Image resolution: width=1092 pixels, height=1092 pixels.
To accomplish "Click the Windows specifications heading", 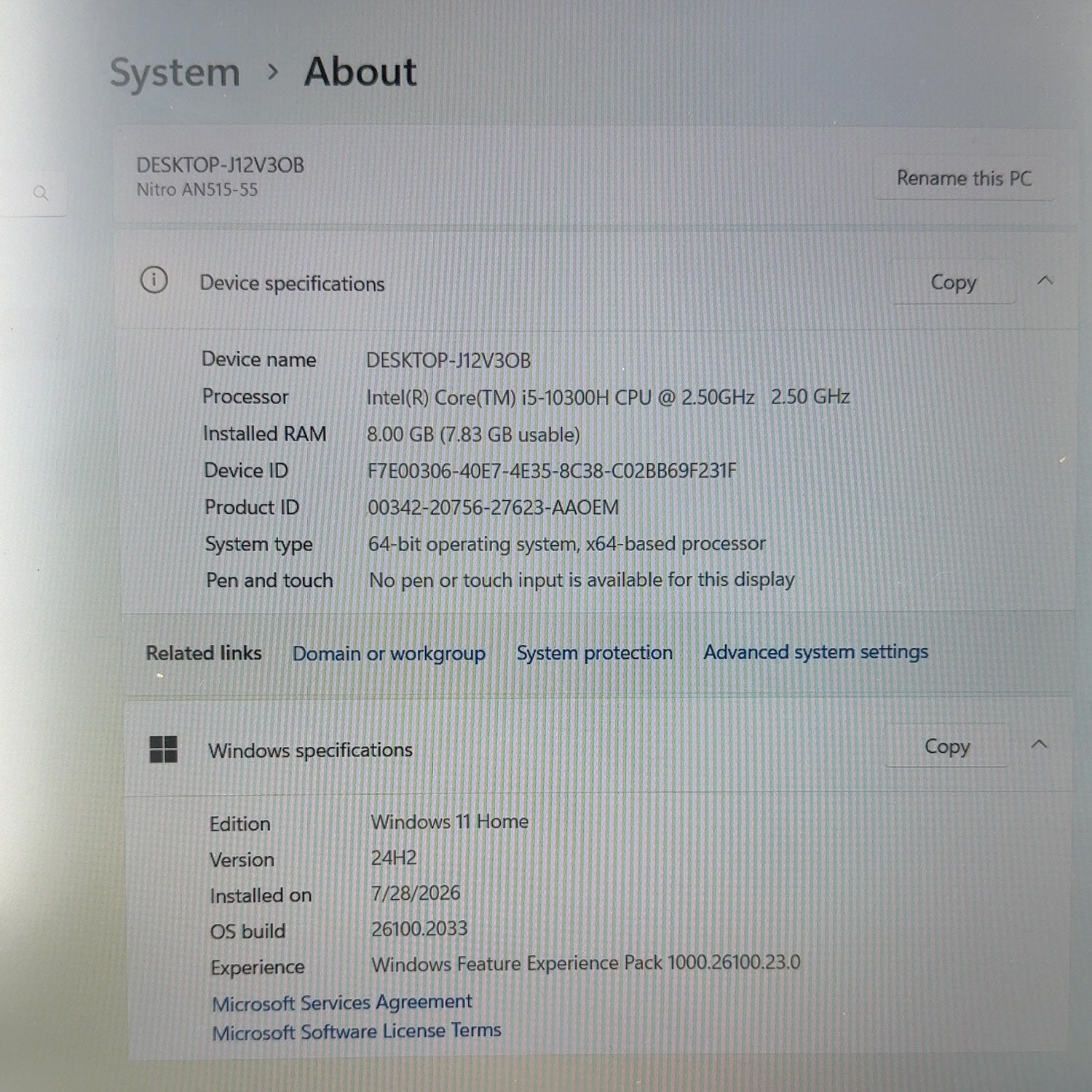I will click(311, 751).
